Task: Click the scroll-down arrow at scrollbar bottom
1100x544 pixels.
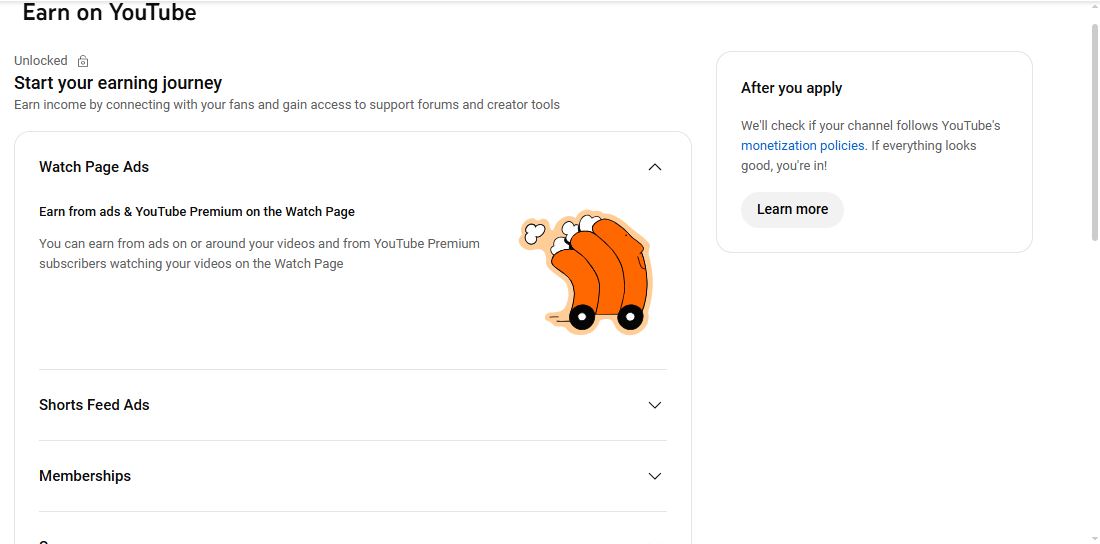Action: 1094,537
